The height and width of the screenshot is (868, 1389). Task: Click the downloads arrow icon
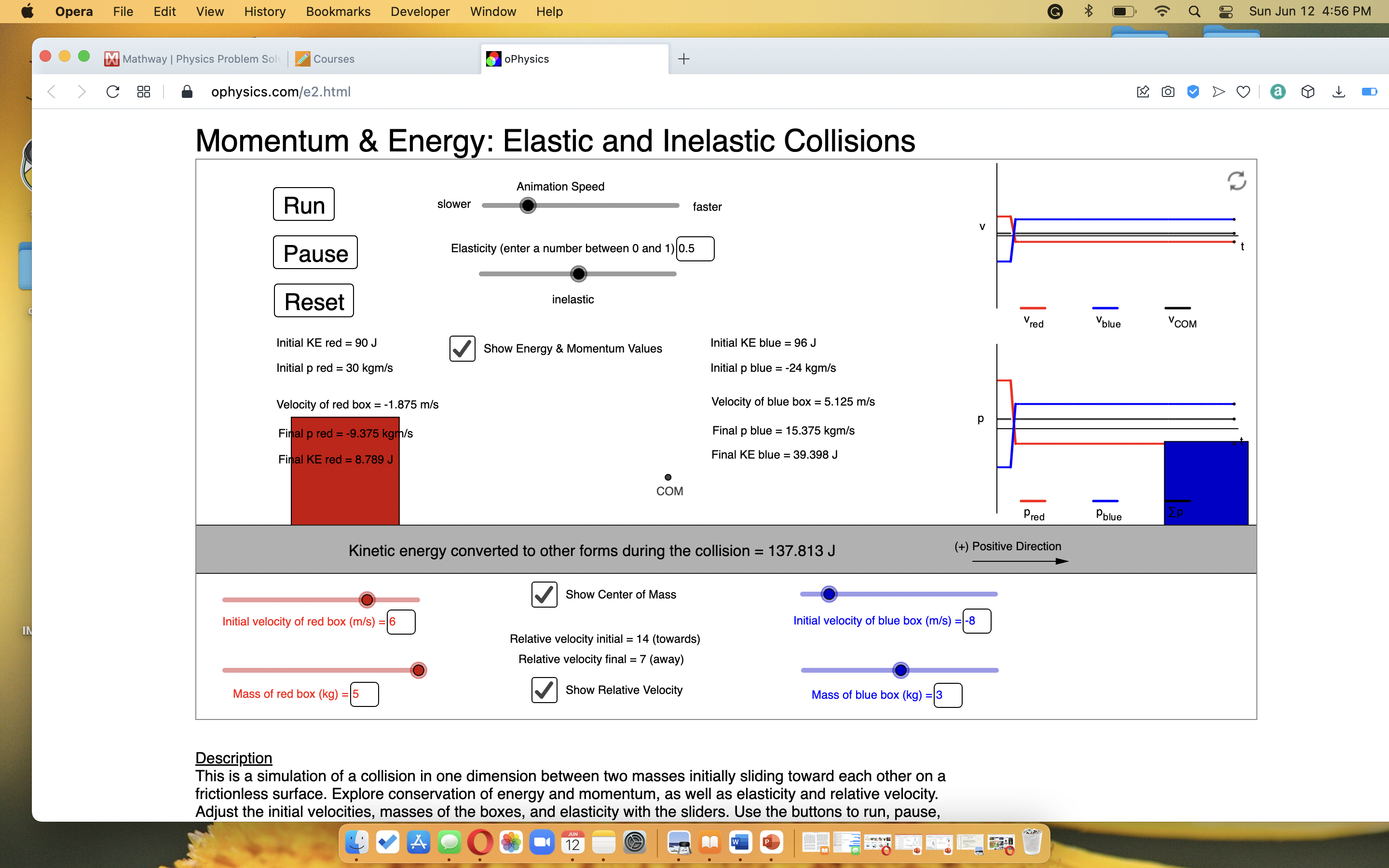pos(1338,92)
